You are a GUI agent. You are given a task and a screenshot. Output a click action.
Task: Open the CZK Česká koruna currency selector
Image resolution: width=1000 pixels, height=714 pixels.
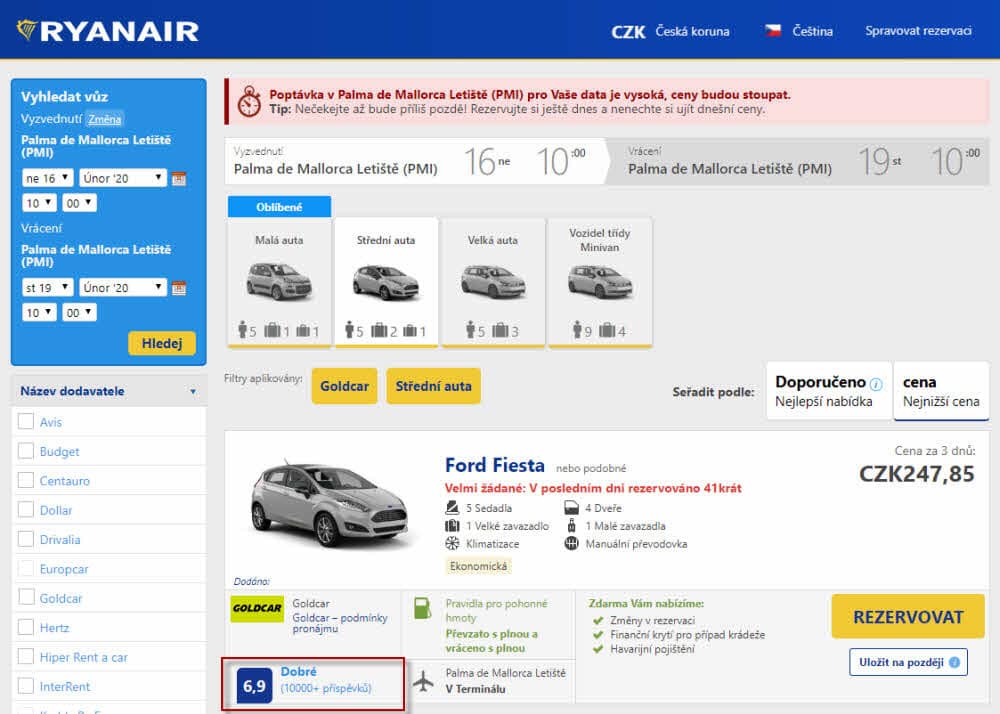point(670,31)
